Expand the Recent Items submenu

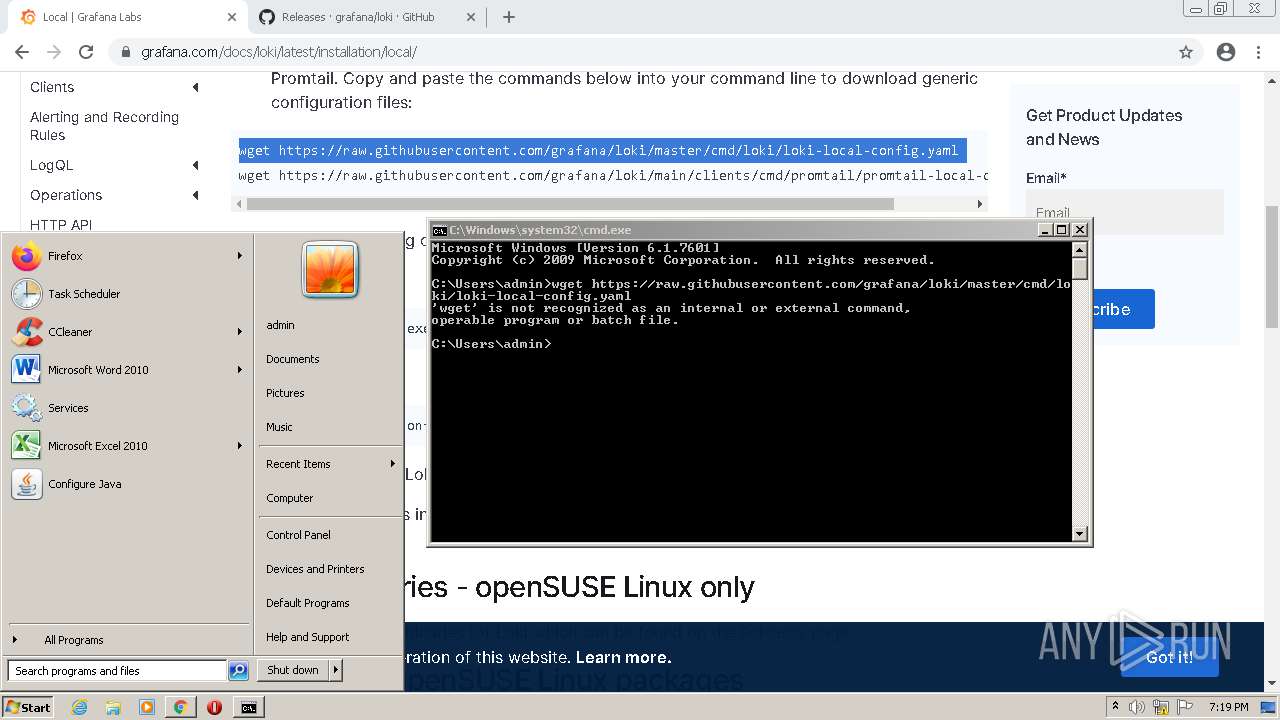(393, 464)
